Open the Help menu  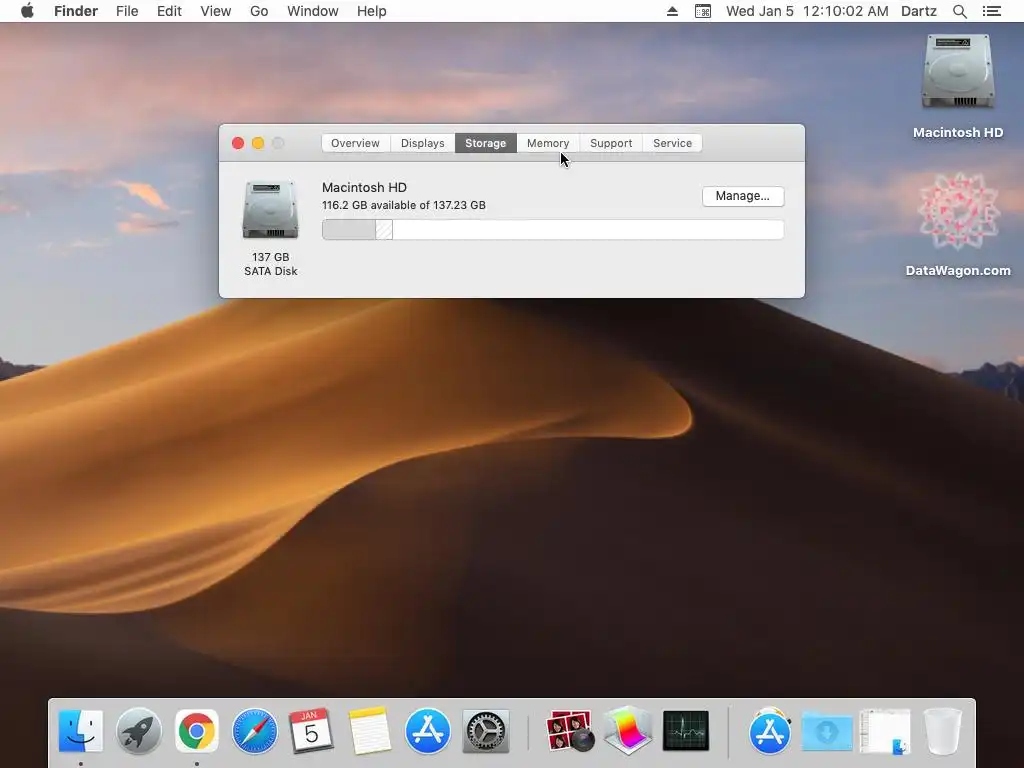tap(372, 11)
